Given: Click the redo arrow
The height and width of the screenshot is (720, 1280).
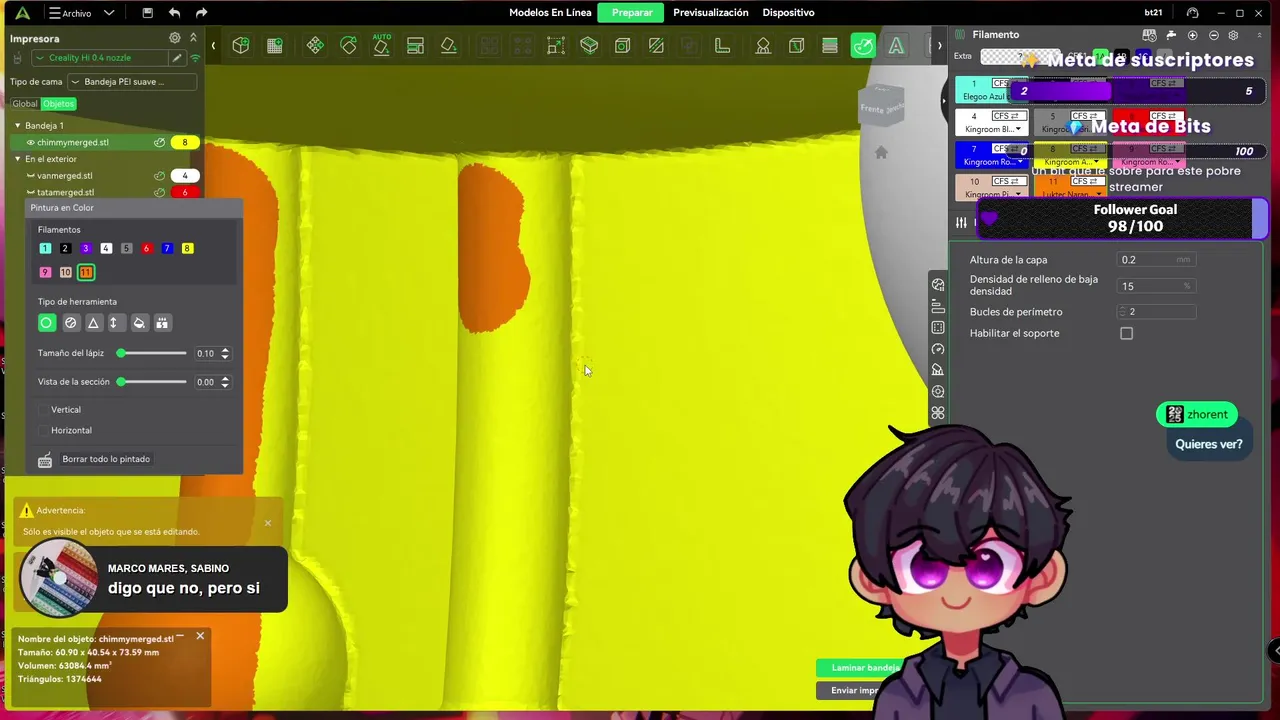Looking at the screenshot, I should click(x=201, y=13).
